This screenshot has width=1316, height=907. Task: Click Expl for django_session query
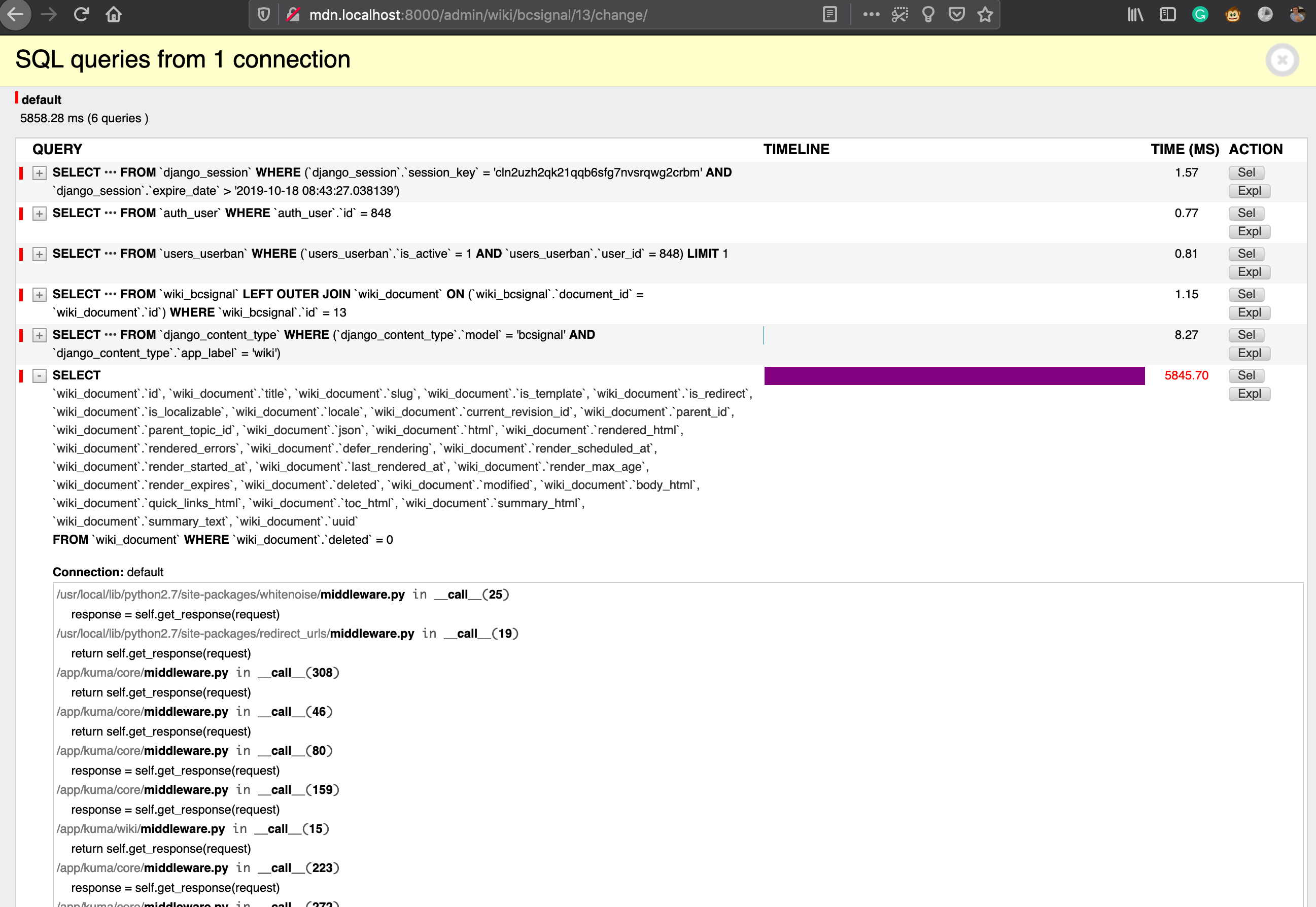coord(1249,191)
